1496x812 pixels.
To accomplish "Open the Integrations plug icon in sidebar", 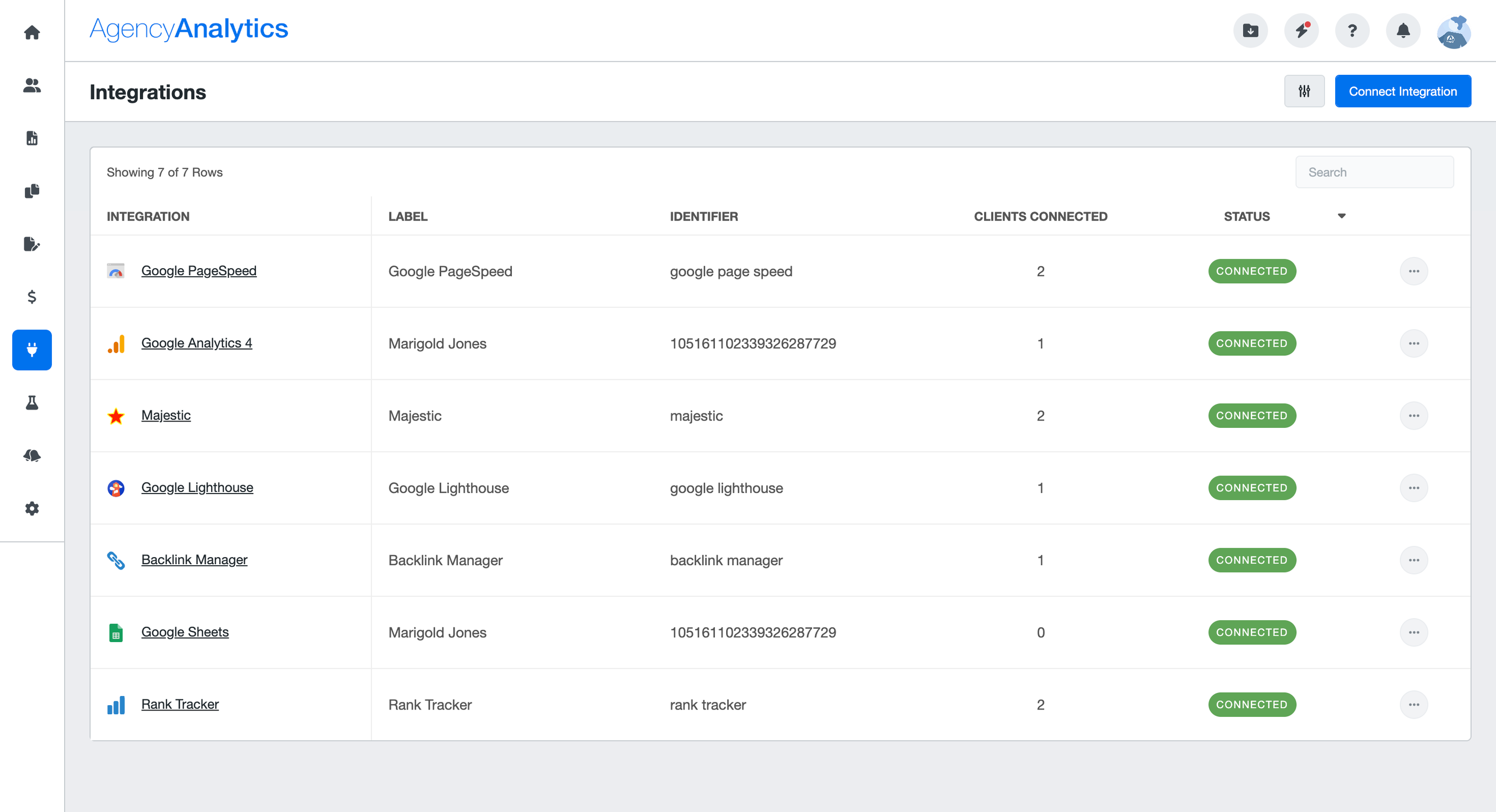I will pos(32,350).
